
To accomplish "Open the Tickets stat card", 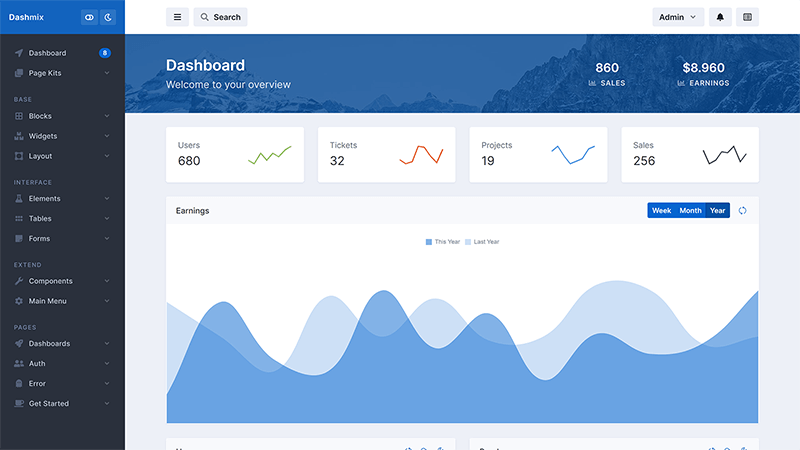I will (386, 154).
